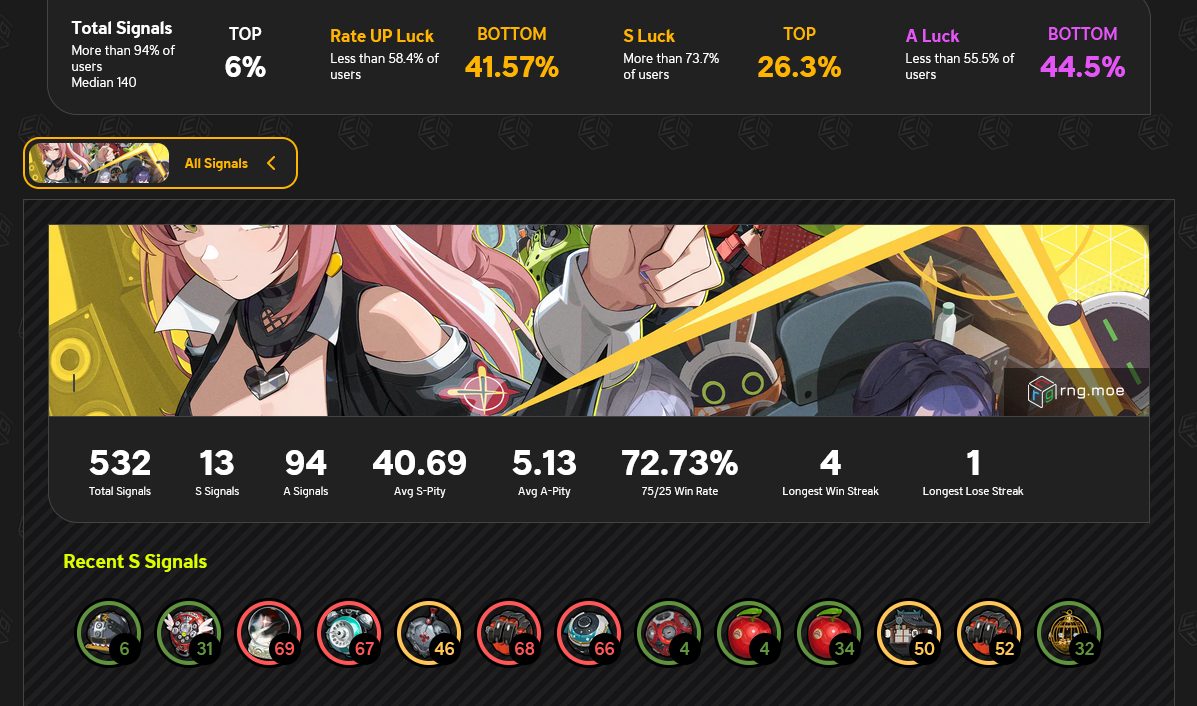This screenshot has width=1197, height=706.
Task: Open the All Signals banner thumbnail
Action: pyautogui.click(x=98, y=163)
